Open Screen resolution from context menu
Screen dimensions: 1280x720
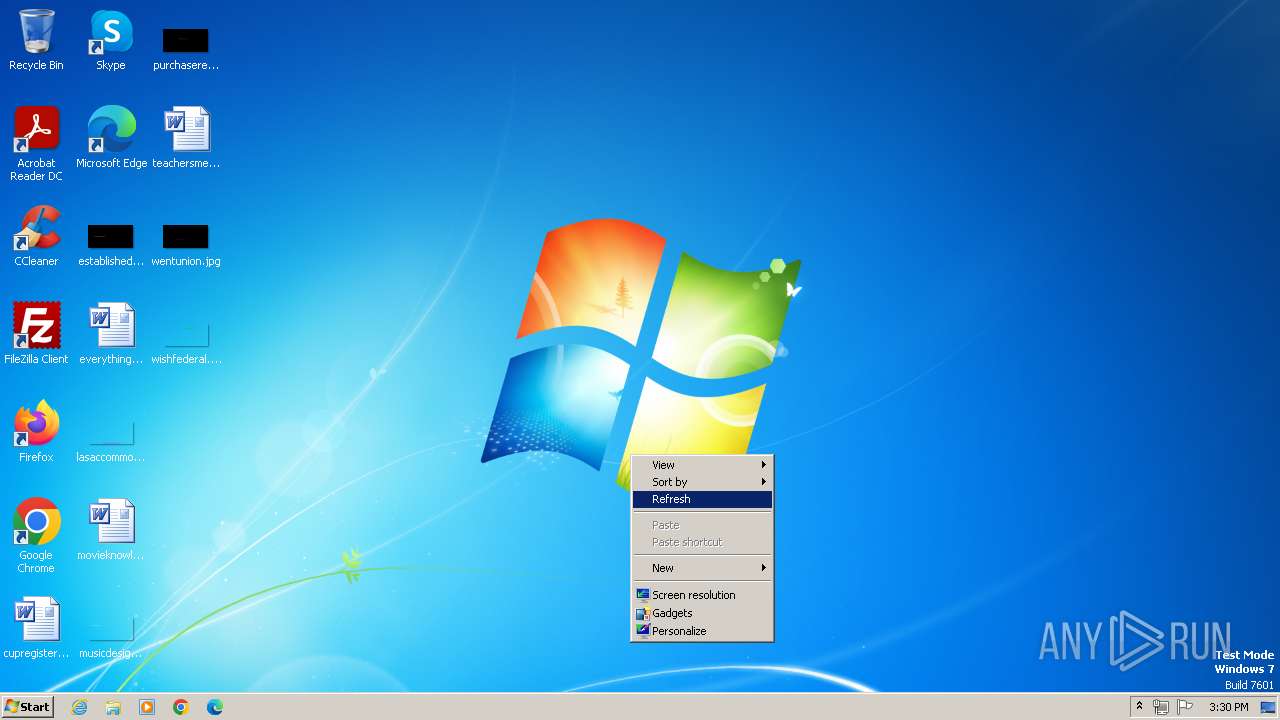pos(702,595)
